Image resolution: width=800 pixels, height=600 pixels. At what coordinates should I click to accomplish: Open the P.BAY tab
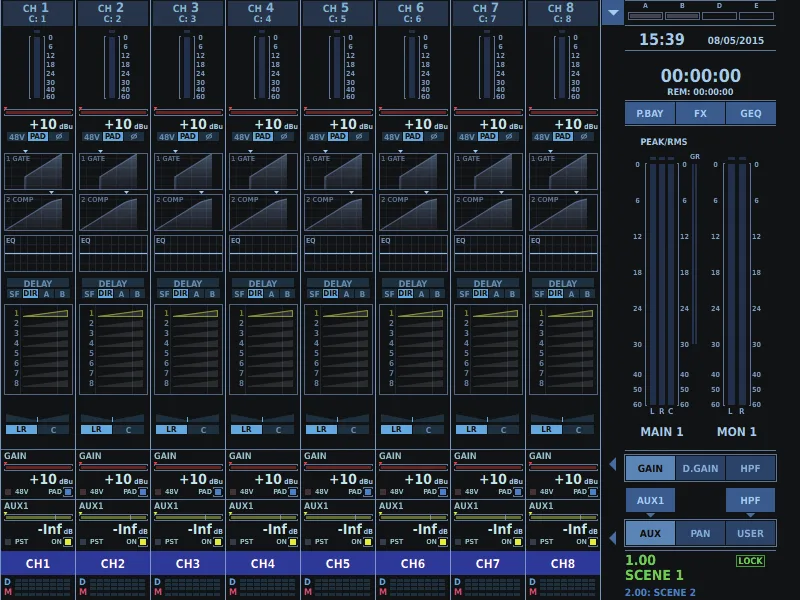(650, 113)
